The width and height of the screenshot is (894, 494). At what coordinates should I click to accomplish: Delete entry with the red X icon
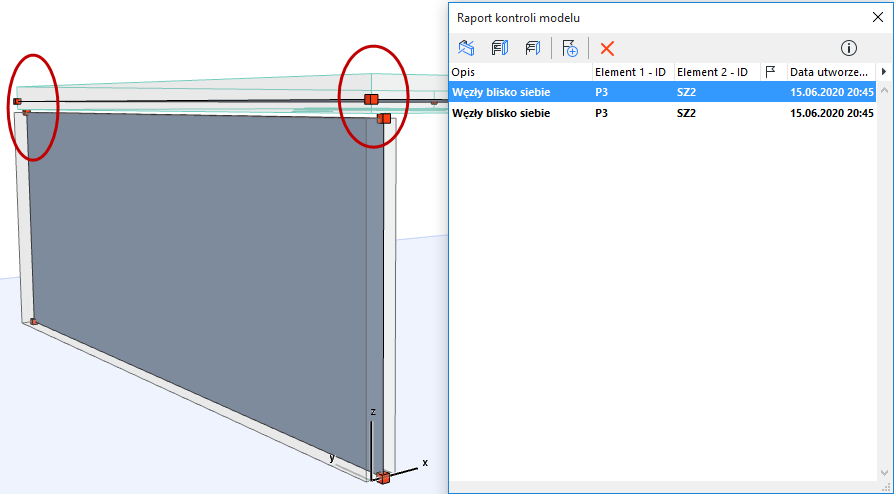pyautogui.click(x=607, y=48)
